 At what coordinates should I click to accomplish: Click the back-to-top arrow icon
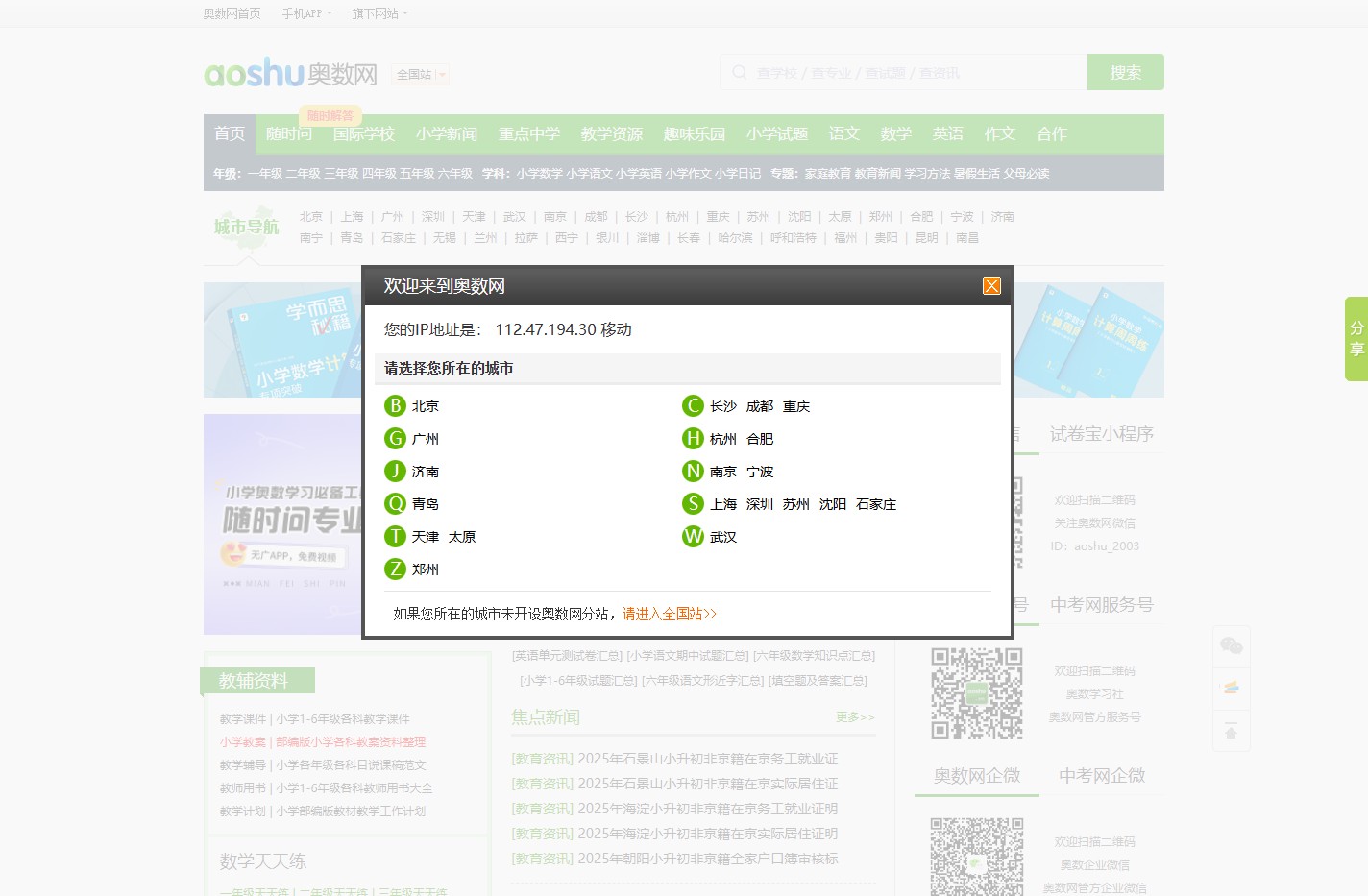point(1231,732)
